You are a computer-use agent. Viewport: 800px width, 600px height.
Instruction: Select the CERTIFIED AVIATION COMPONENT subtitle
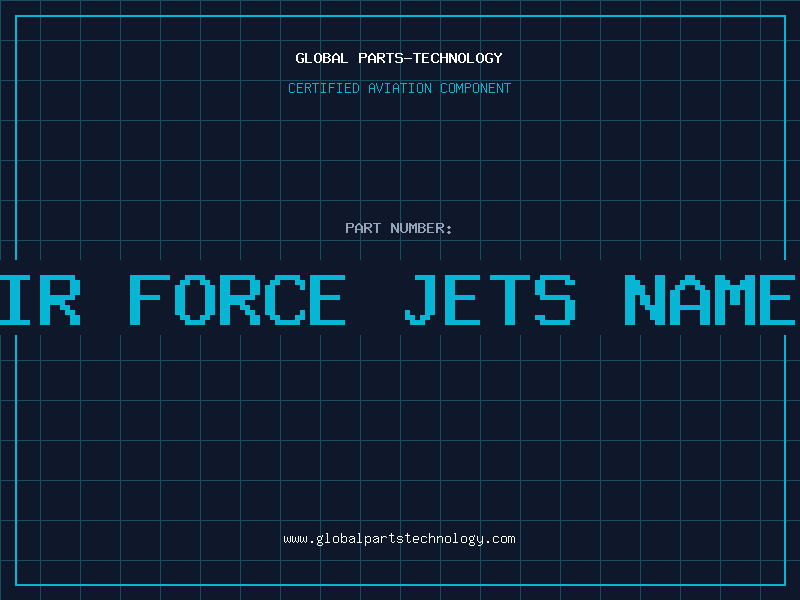(399, 88)
